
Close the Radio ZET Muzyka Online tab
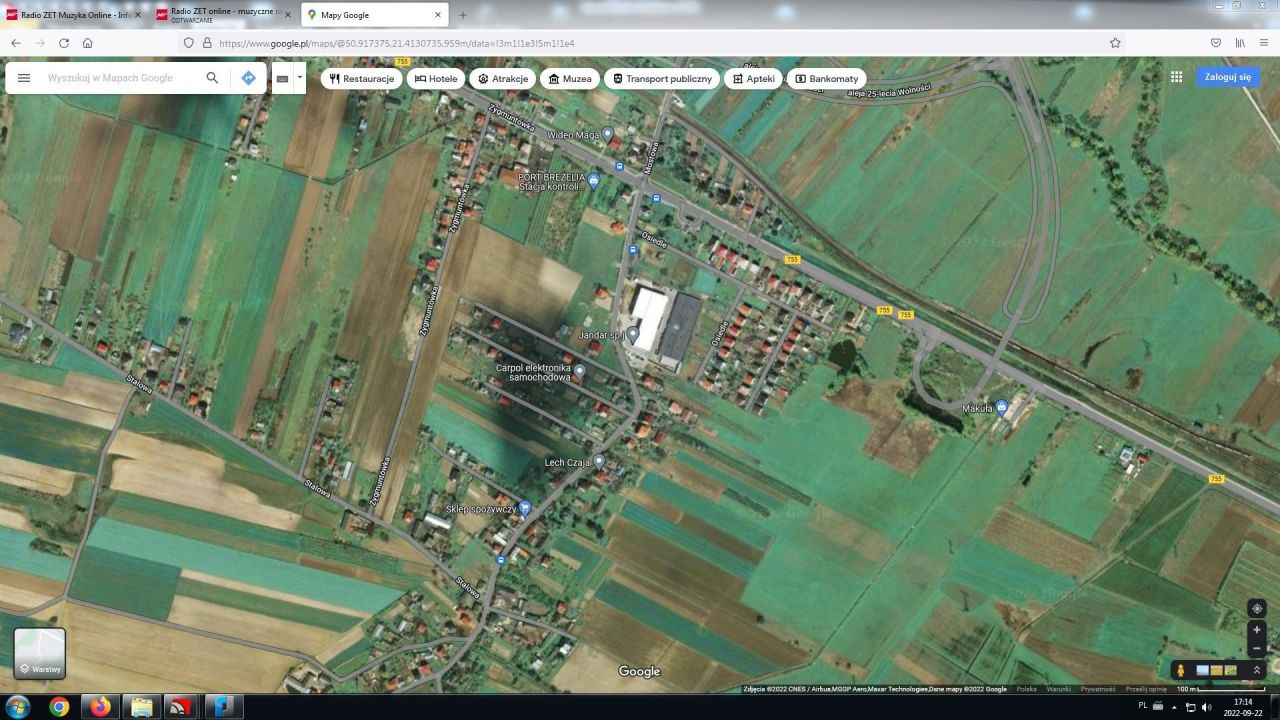137,15
